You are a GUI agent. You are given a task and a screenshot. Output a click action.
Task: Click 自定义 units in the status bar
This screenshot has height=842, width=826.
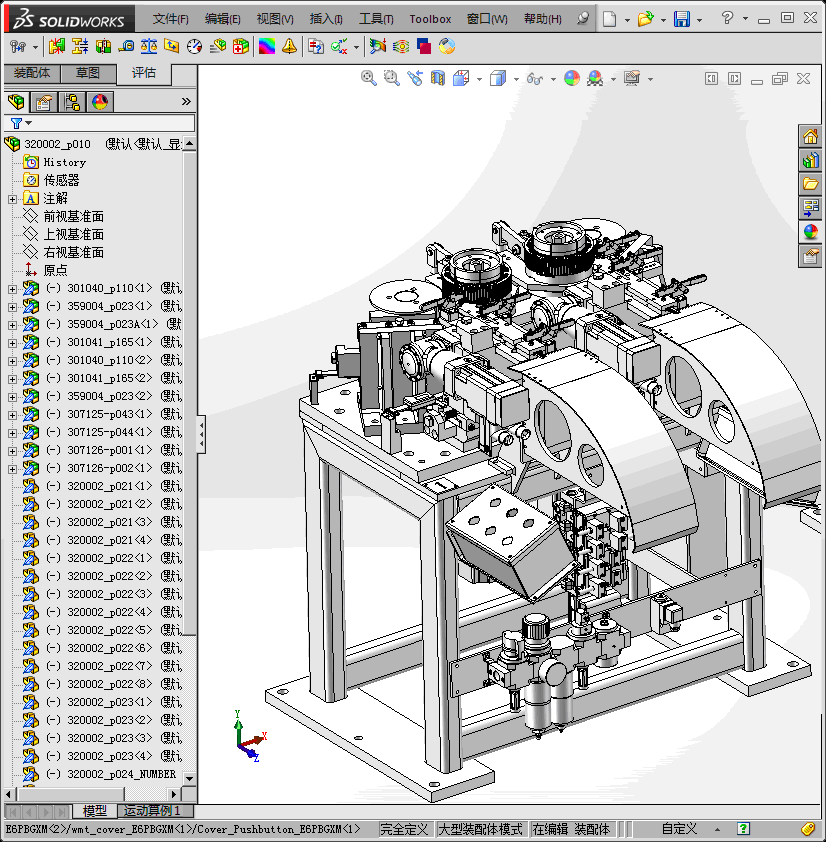point(679,829)
